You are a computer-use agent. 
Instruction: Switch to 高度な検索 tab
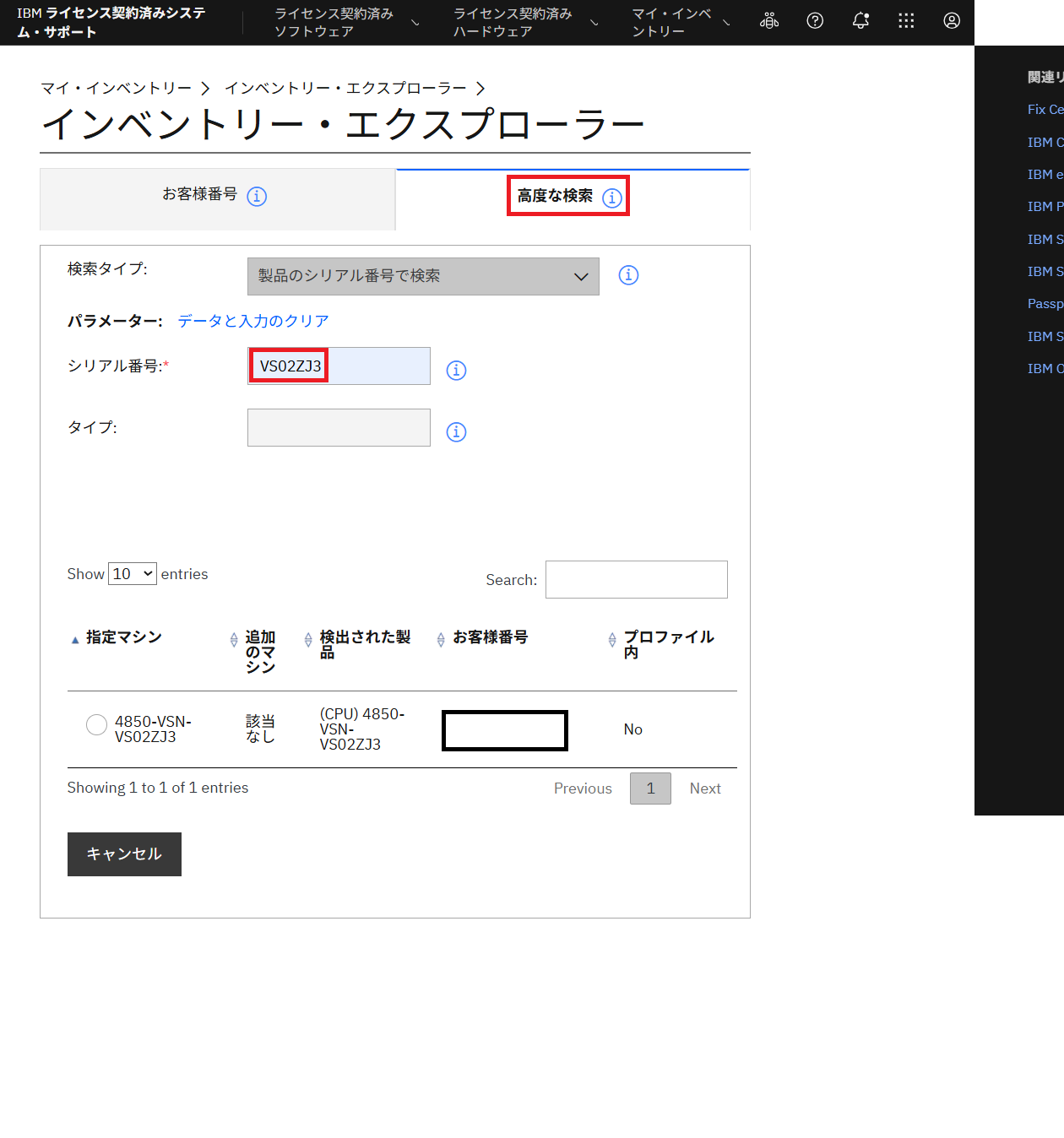click(x=573, y=199)
